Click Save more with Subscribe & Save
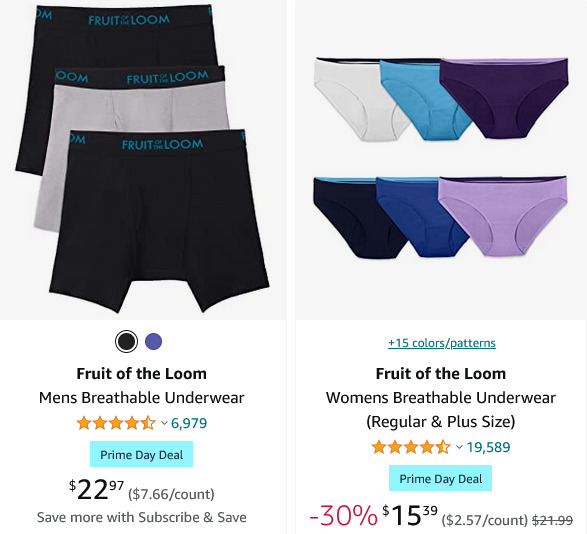Screen dimensions: 587x534 pos(142,518)
